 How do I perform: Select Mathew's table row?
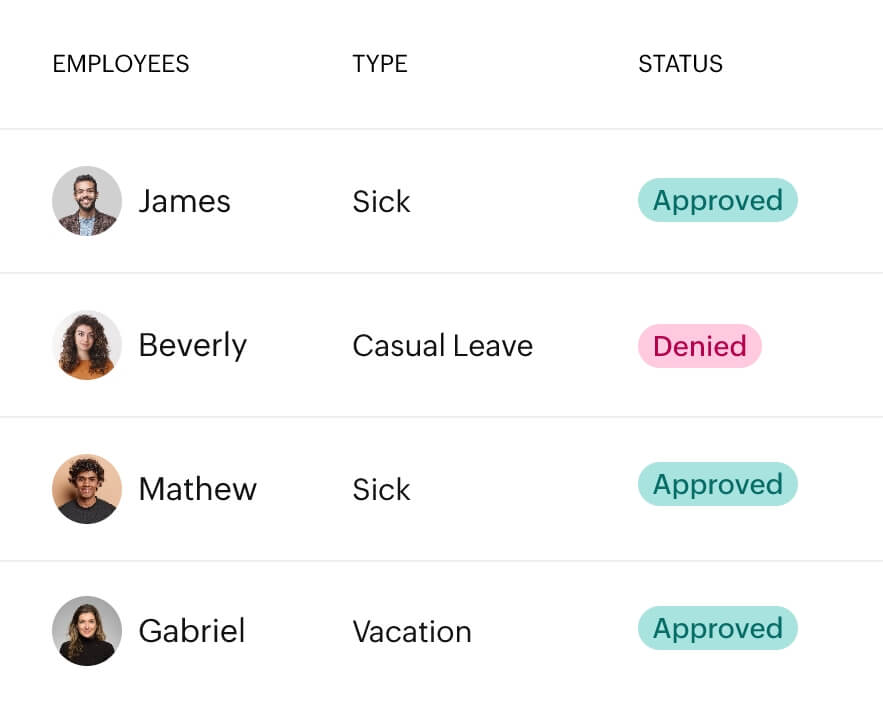tap(441, 489)
